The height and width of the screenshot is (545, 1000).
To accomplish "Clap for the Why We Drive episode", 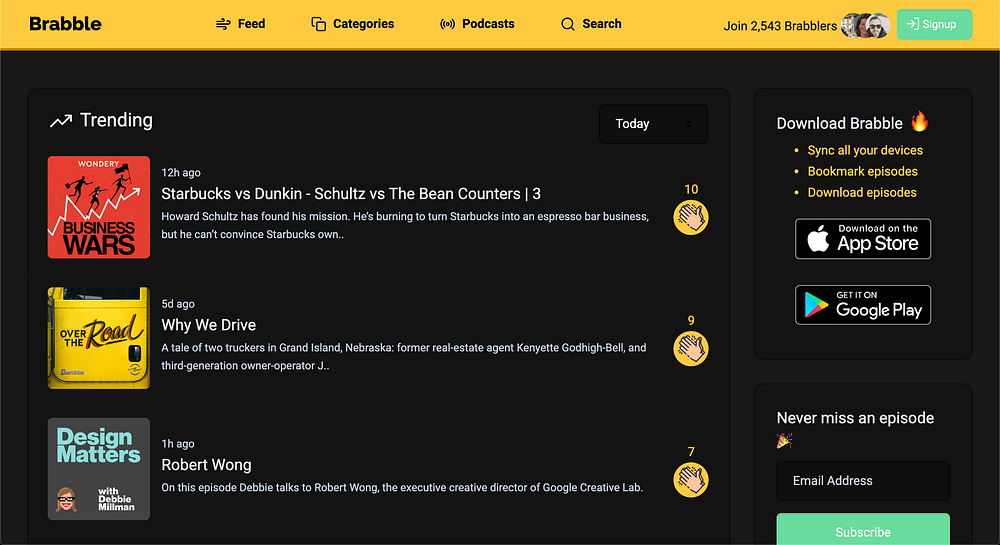I will tap(691, 349).
